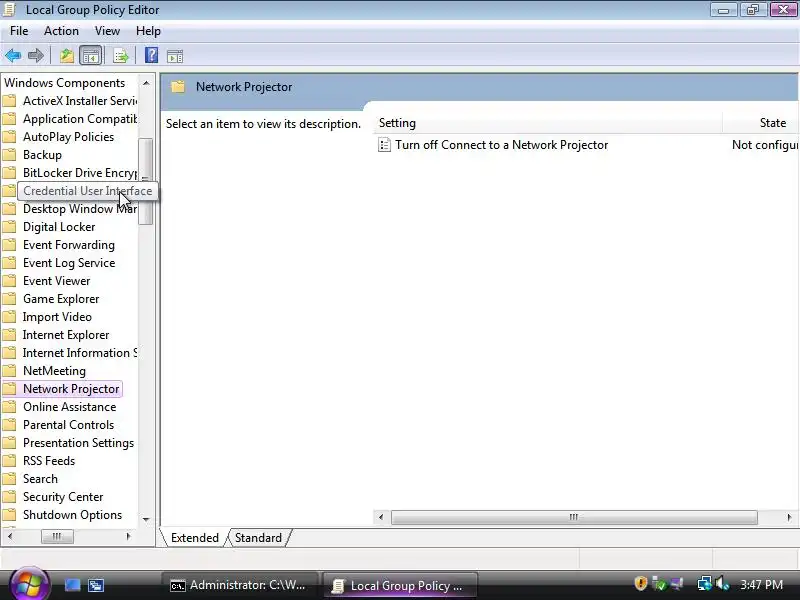Select Internet Information Services folder
800x600 pixels.
80,353
